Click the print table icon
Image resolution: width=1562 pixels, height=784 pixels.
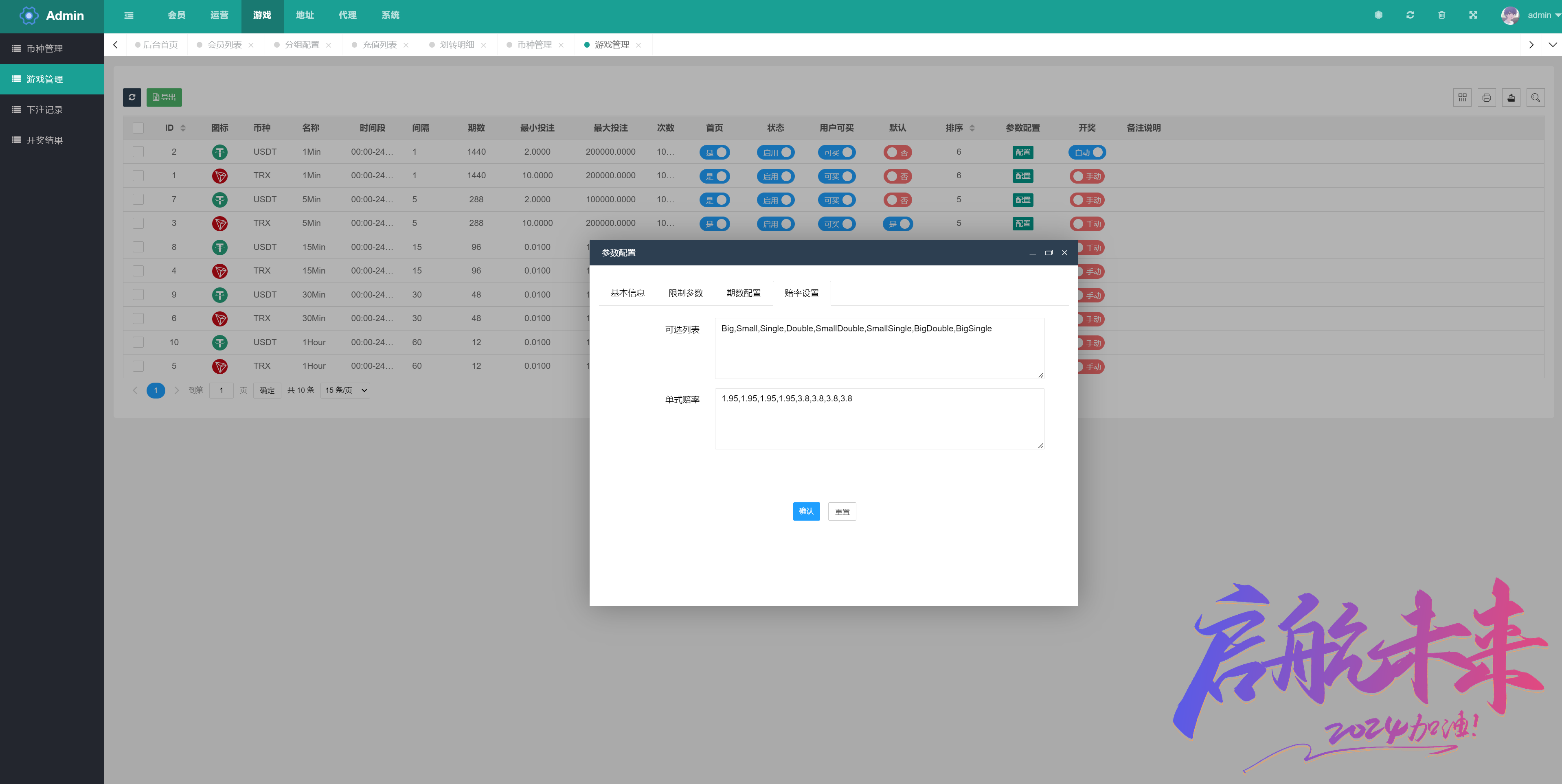click(x=1486, y=98)
